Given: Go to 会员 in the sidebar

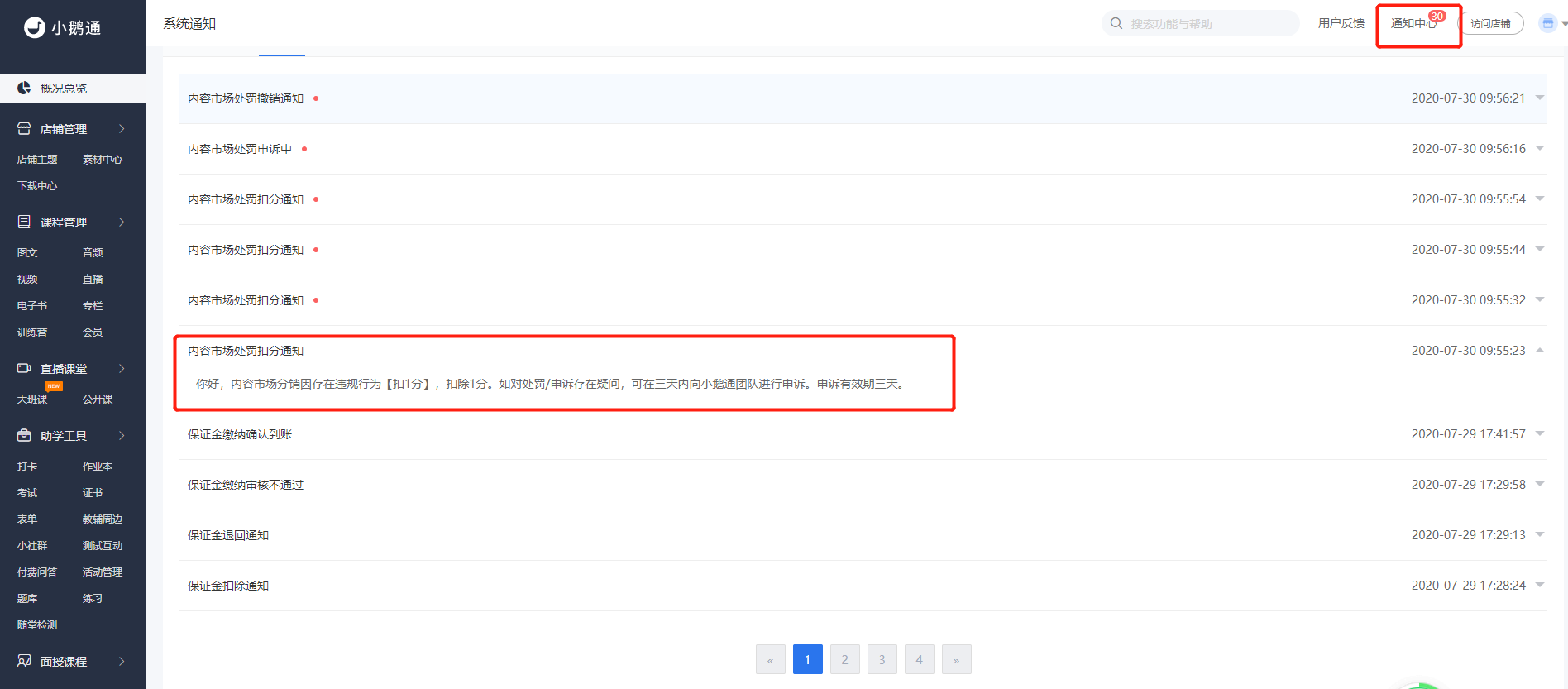Looking at the screenshot, I should (93, 333).
